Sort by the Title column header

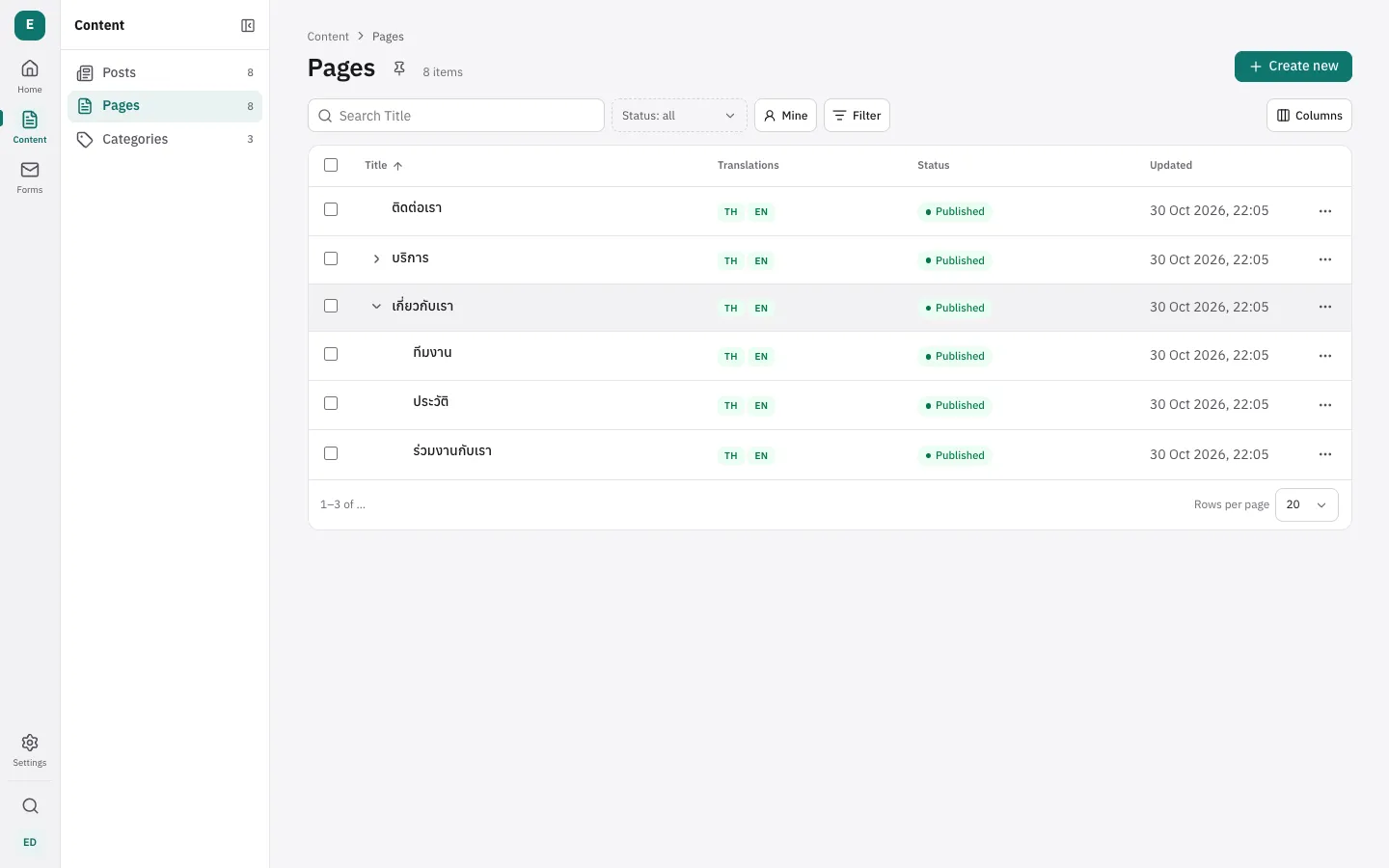click(384, 166)
